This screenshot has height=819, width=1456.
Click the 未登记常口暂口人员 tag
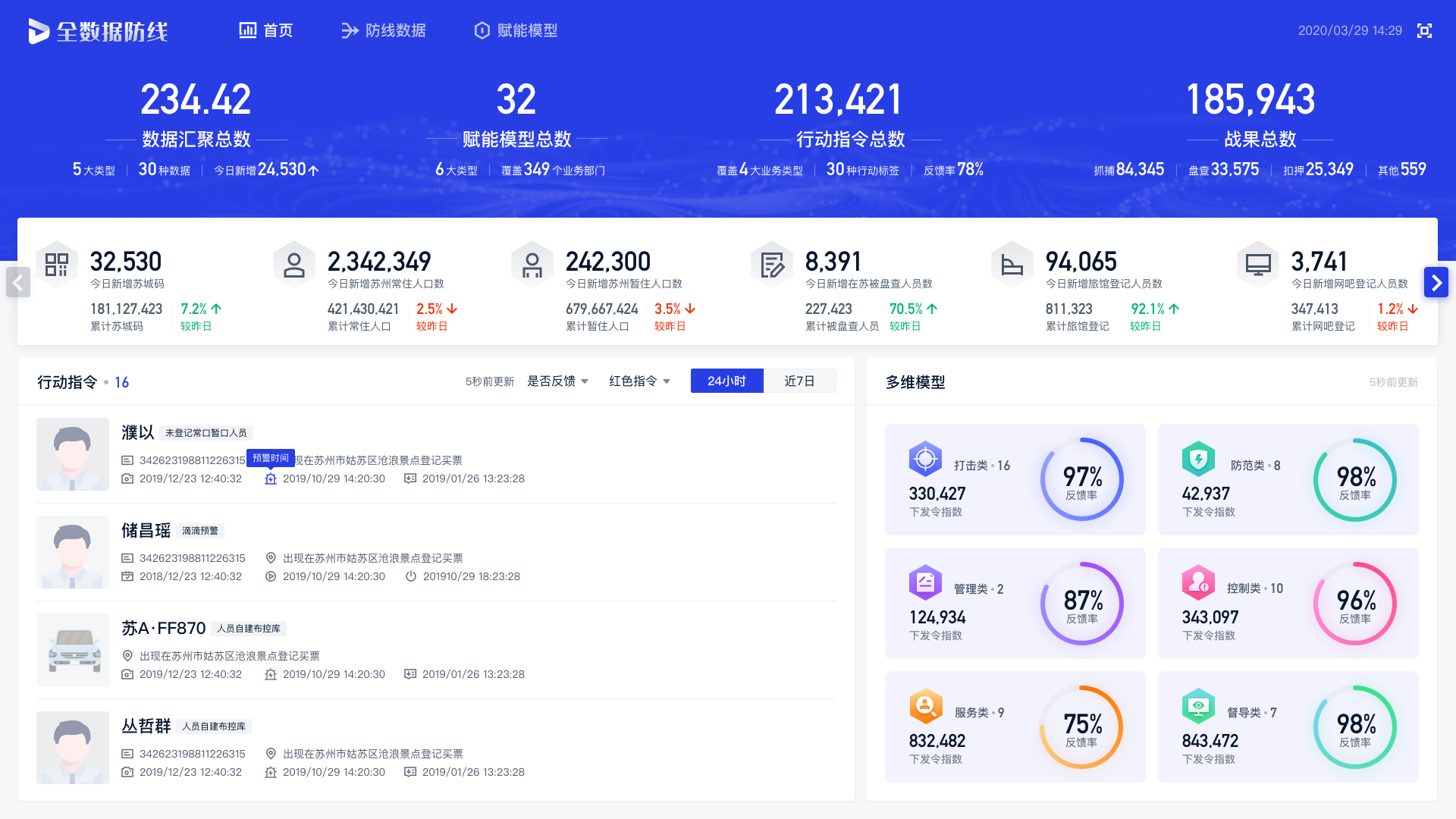click(206, 433)
